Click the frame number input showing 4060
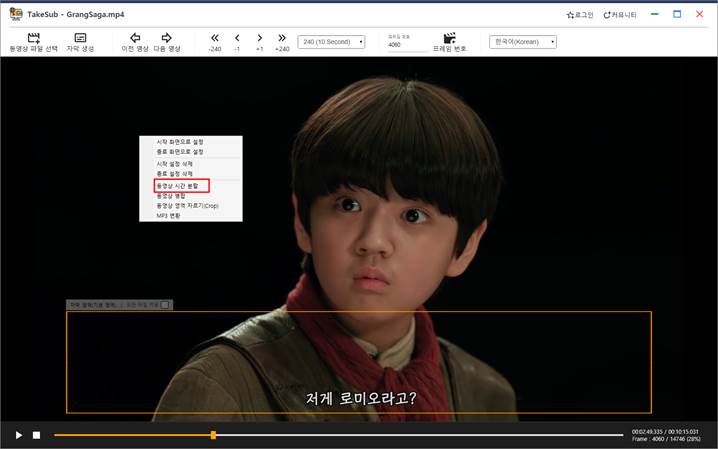This screenshot has height=449, width=718. (x=408, y=45)
